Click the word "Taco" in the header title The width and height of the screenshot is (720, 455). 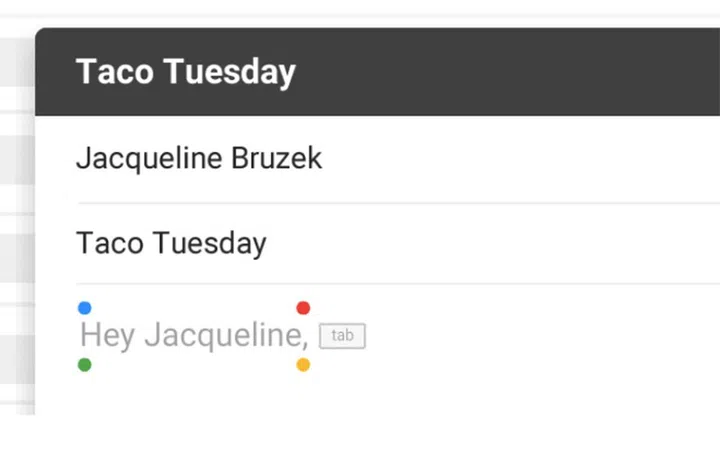[114, 72]
